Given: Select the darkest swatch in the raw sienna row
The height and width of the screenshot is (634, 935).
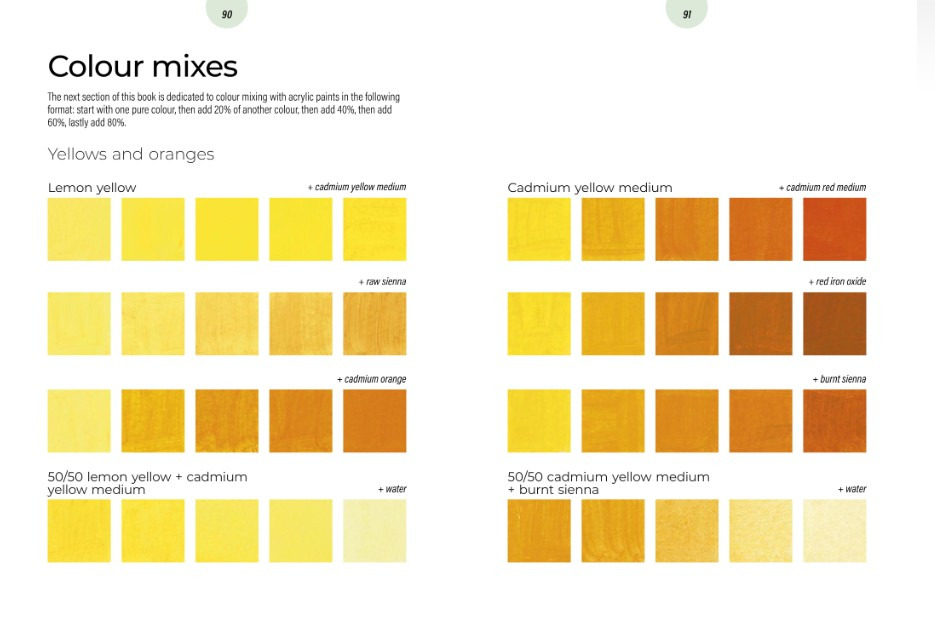Looking at the screenshot, I should [x=374, y=324].
